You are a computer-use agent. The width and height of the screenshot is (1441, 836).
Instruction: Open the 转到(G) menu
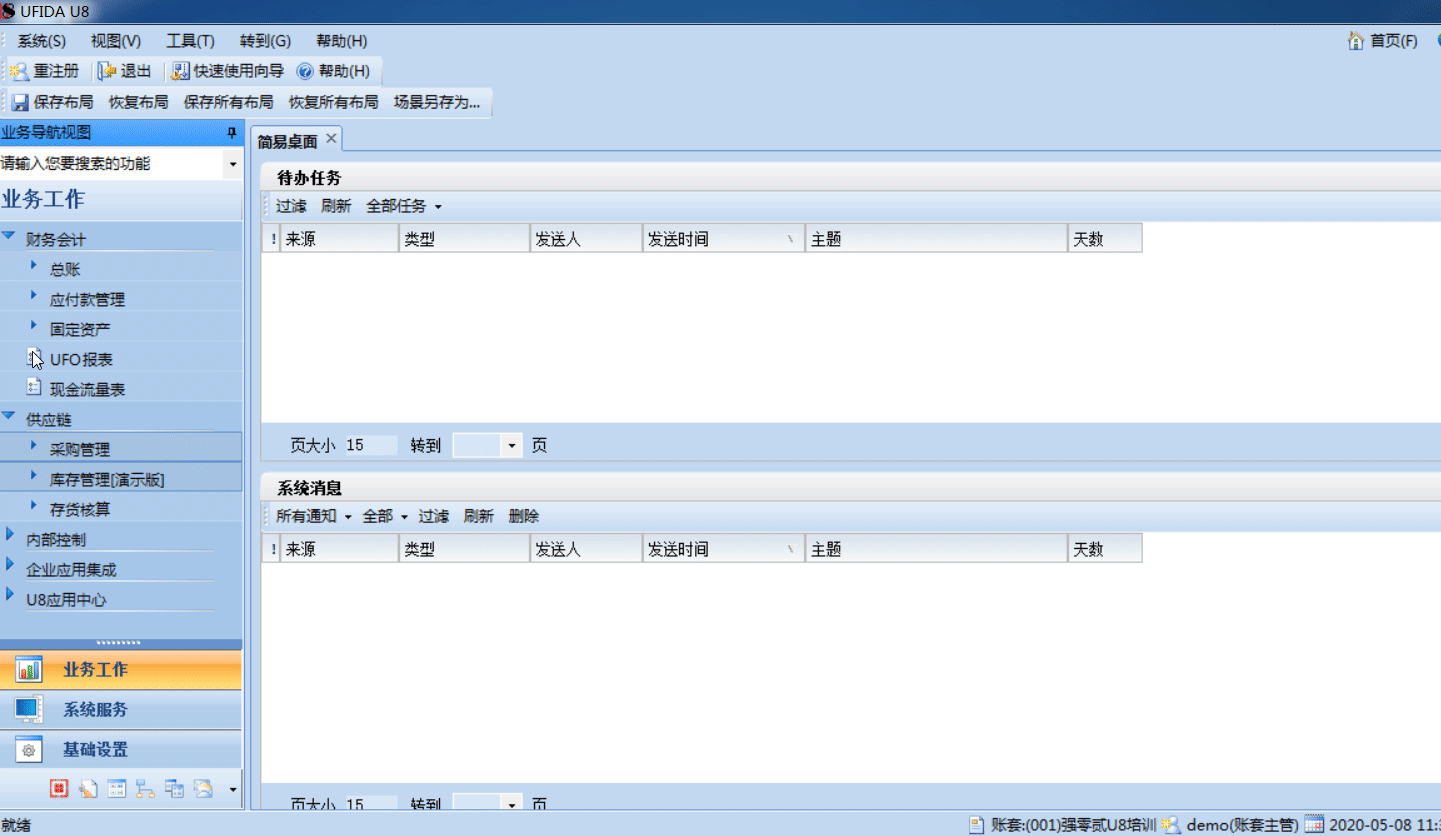tap(265, 41)
